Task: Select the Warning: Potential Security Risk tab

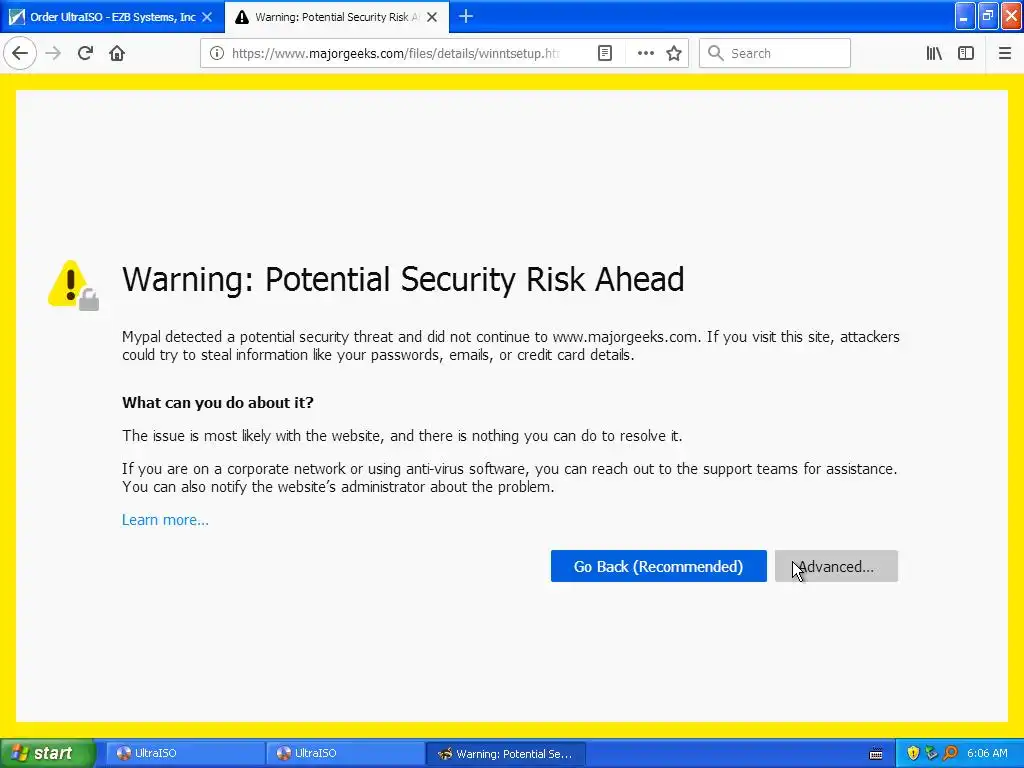Action: coord(337,17)
